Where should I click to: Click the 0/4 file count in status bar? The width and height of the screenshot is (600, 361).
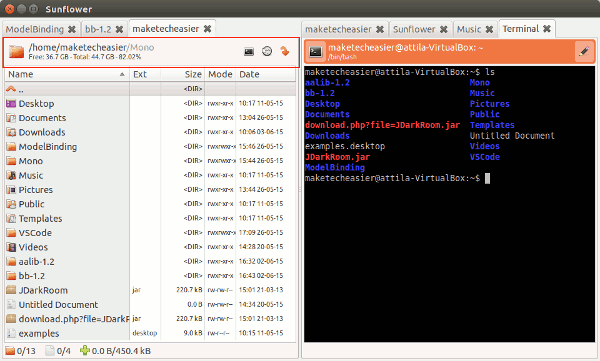point(58,351)
